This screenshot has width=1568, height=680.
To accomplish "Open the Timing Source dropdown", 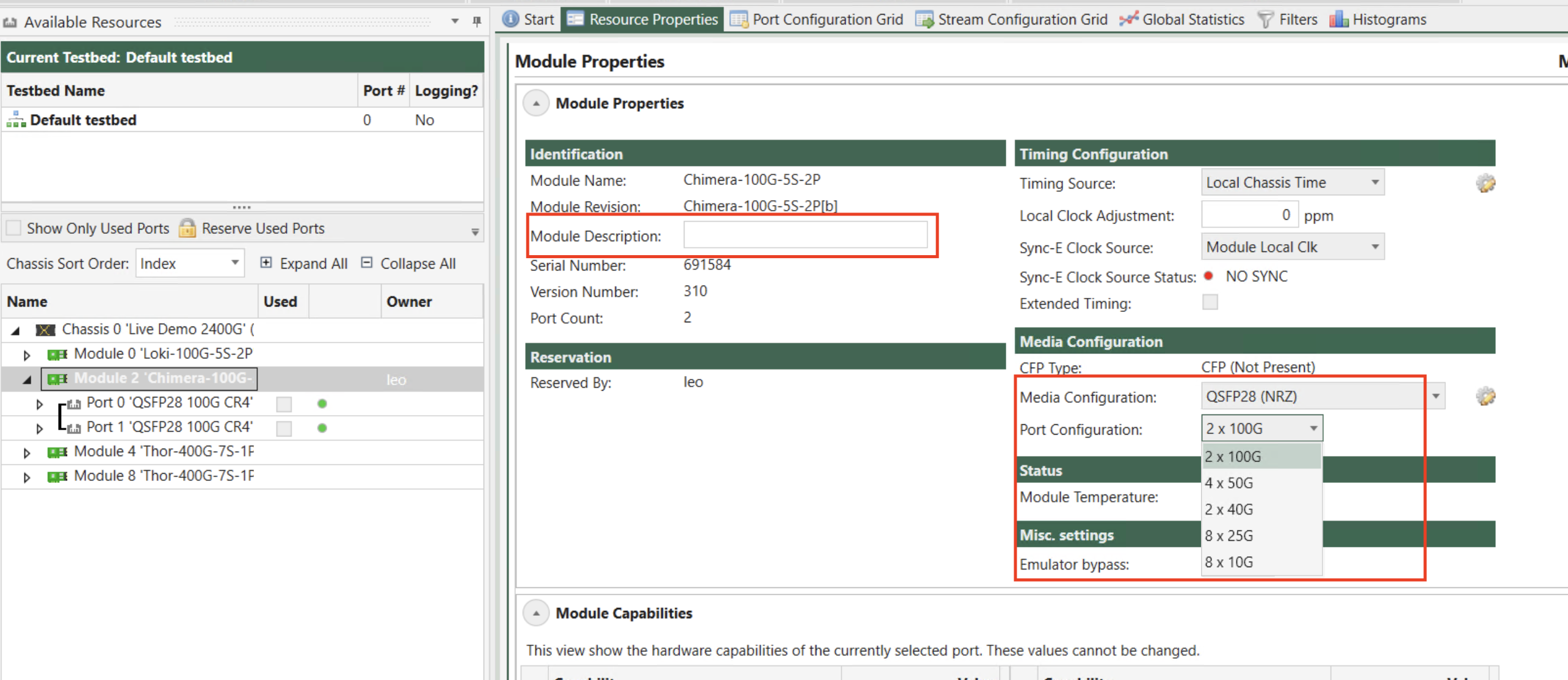I will 1293,183.
